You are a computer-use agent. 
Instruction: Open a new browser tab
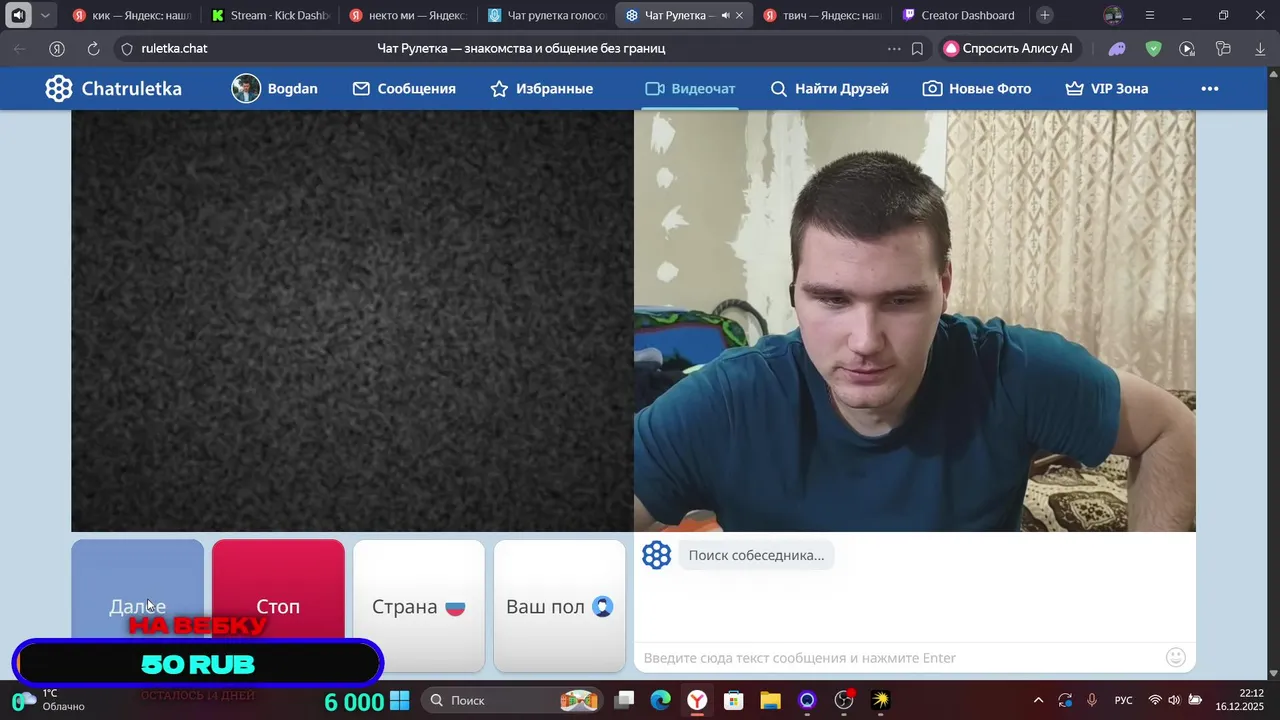pos(1045,15)
